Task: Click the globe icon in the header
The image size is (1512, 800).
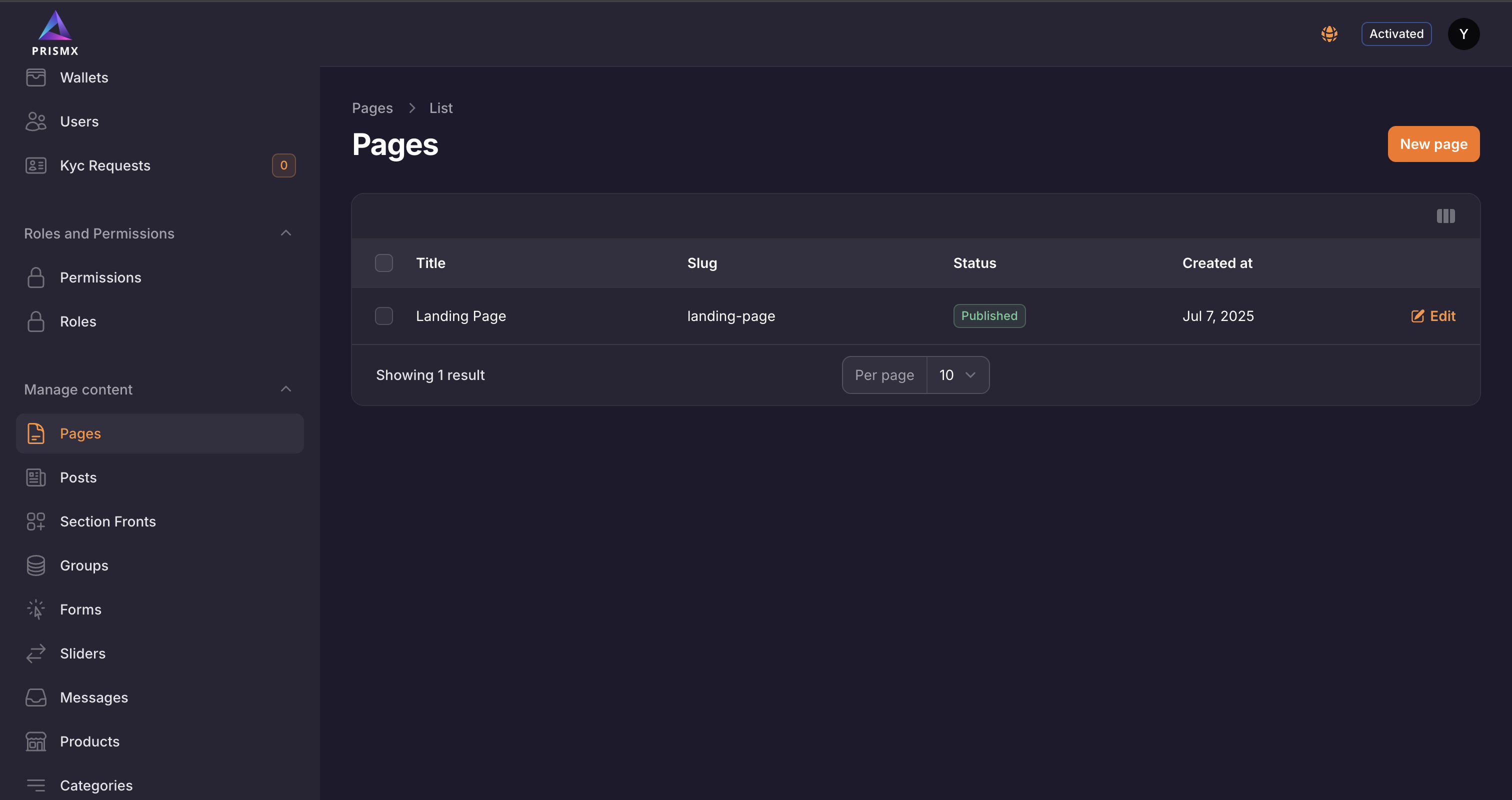Action: click(1329, 34)
